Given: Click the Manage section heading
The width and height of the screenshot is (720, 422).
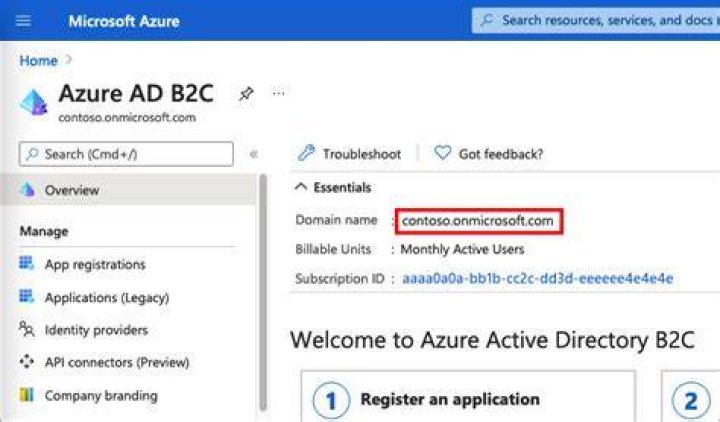Looking at the screenshot, I should 44,231.
